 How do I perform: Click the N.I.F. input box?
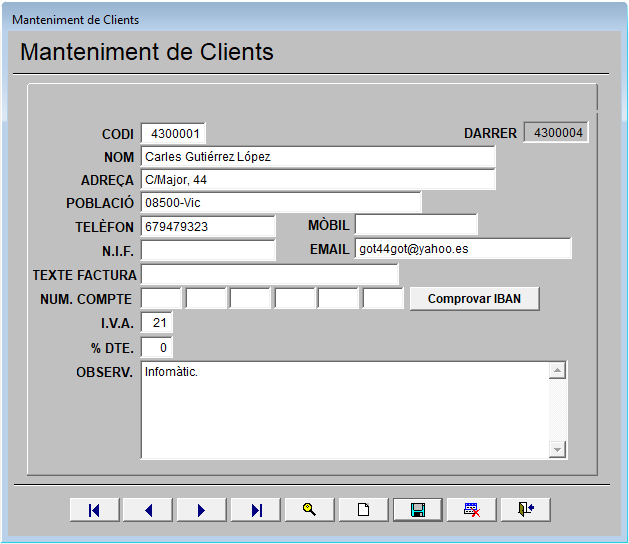click(x=208, y=250)
